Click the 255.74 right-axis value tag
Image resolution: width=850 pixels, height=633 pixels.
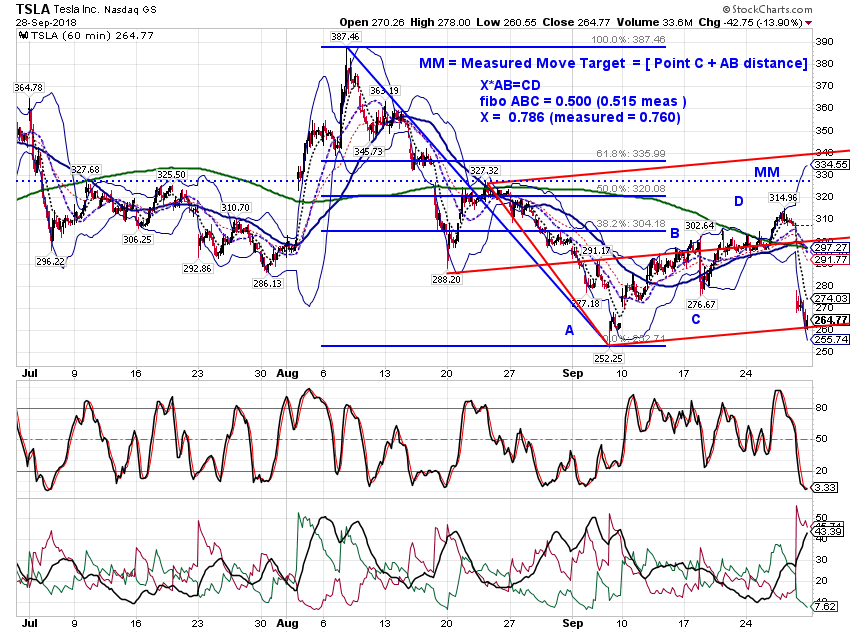coord(830,339)
